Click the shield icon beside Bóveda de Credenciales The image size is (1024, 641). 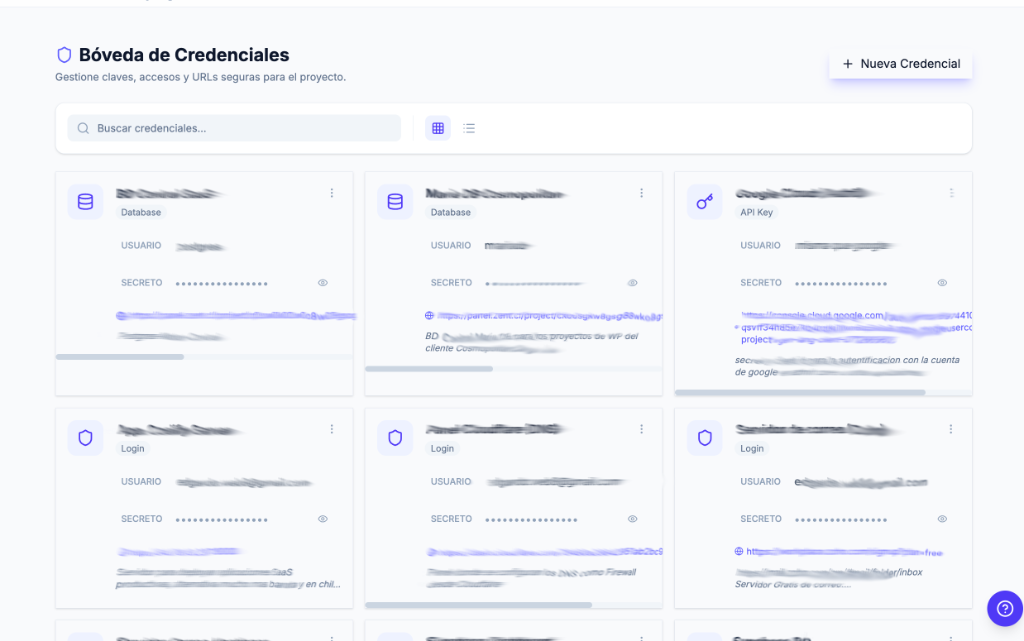[64, 55]
